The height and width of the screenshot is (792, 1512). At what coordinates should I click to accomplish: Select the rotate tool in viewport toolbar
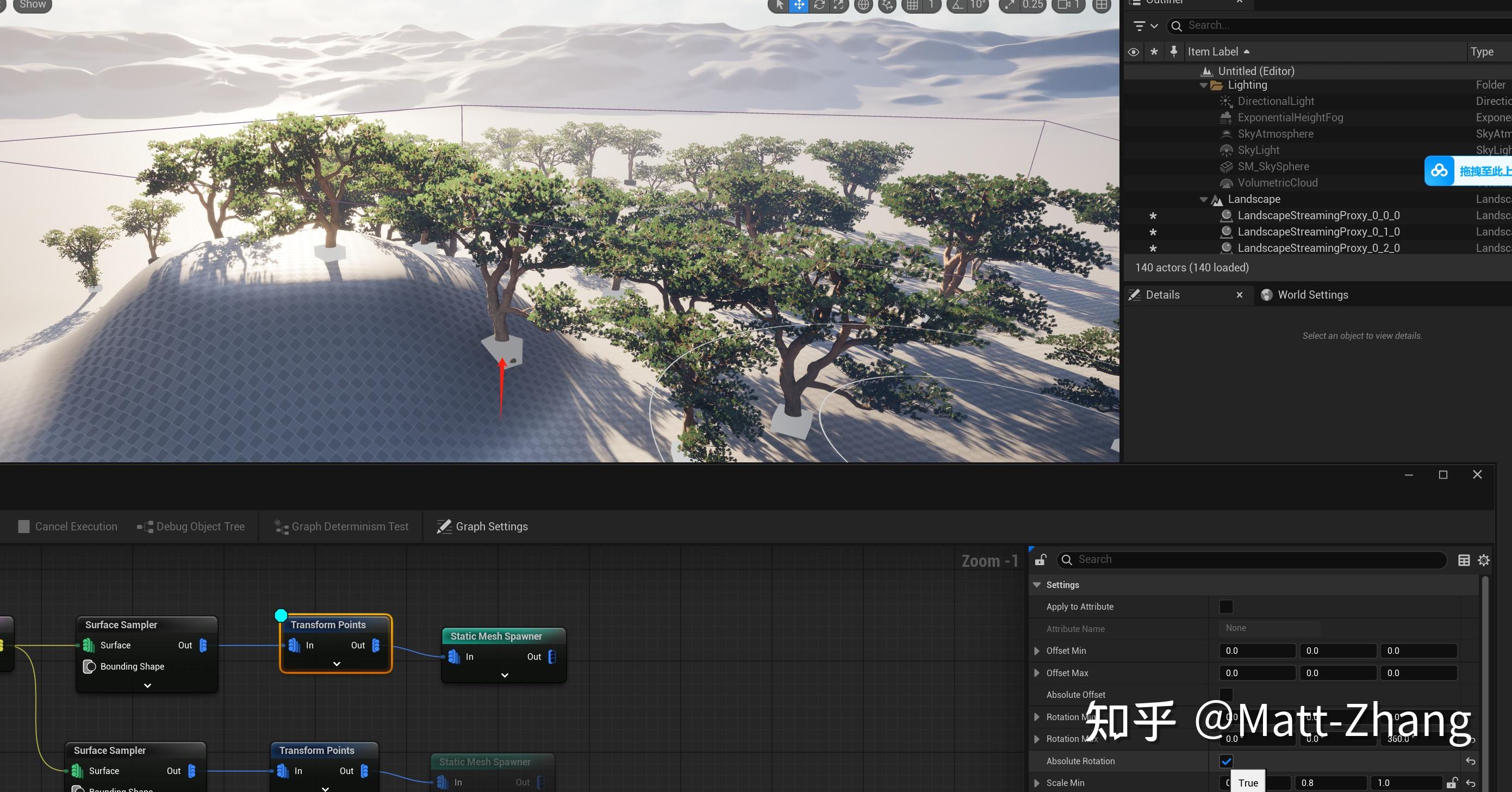(x=819, y=5)
